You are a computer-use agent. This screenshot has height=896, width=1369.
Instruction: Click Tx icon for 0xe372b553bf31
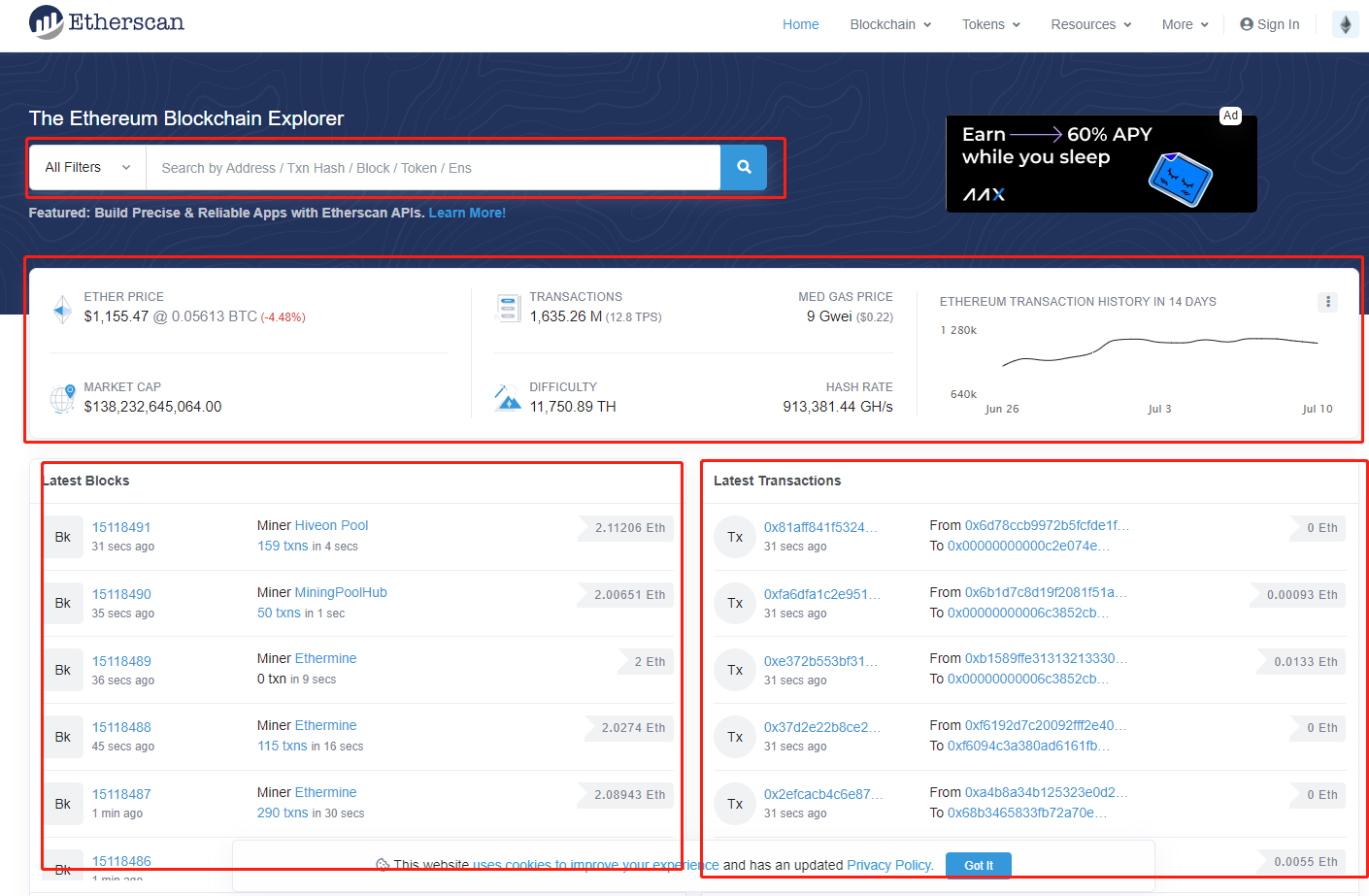[735, 670]
